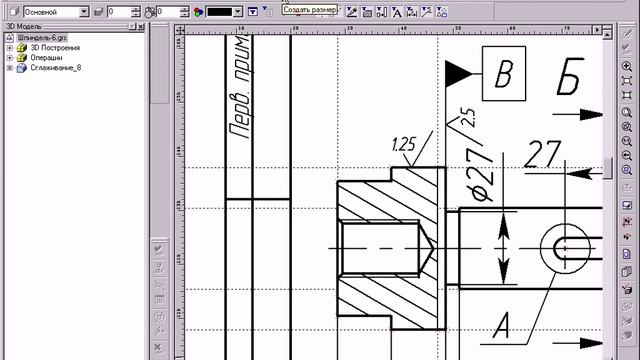Pin the 3D Модель panel
This screenshot has width=640, height=360.
132,27
